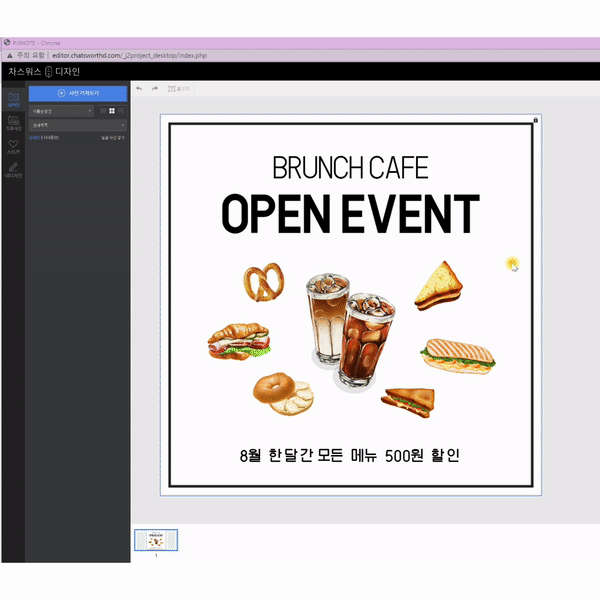The image size is (600, 600).
Task: Select the triangular toast sandwich at top right
Action: (439, 286)
